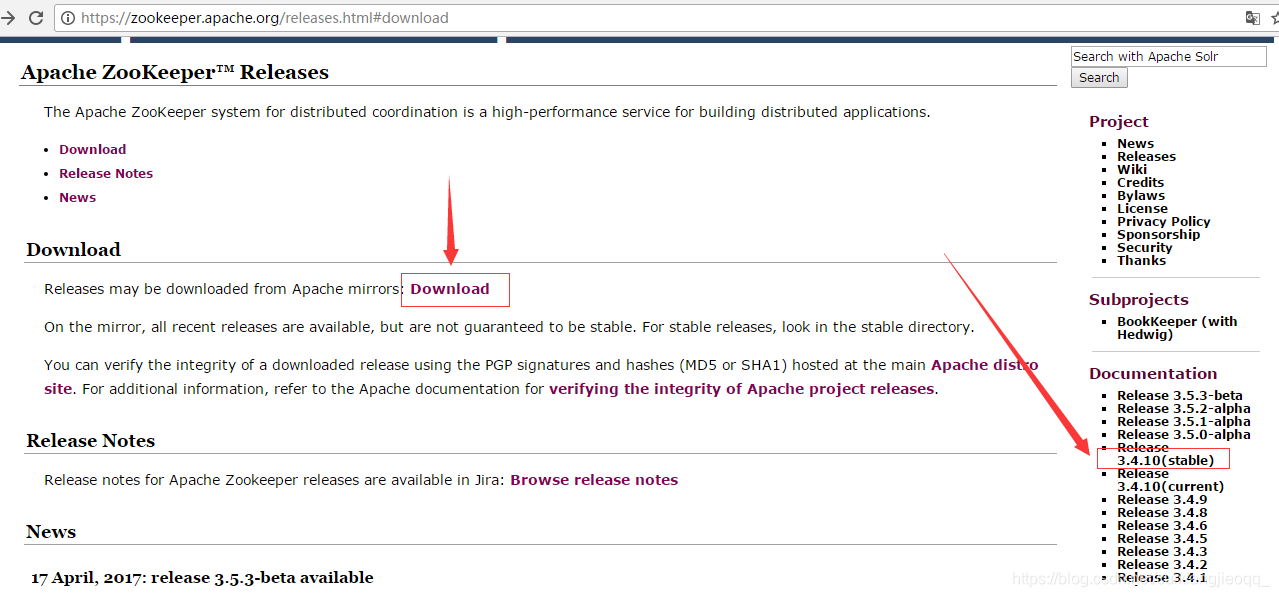Image resolution: width=1279 pixels, height=597 pixels.
Task: Reload the page with the refresh icon
Action: [36, 18]
